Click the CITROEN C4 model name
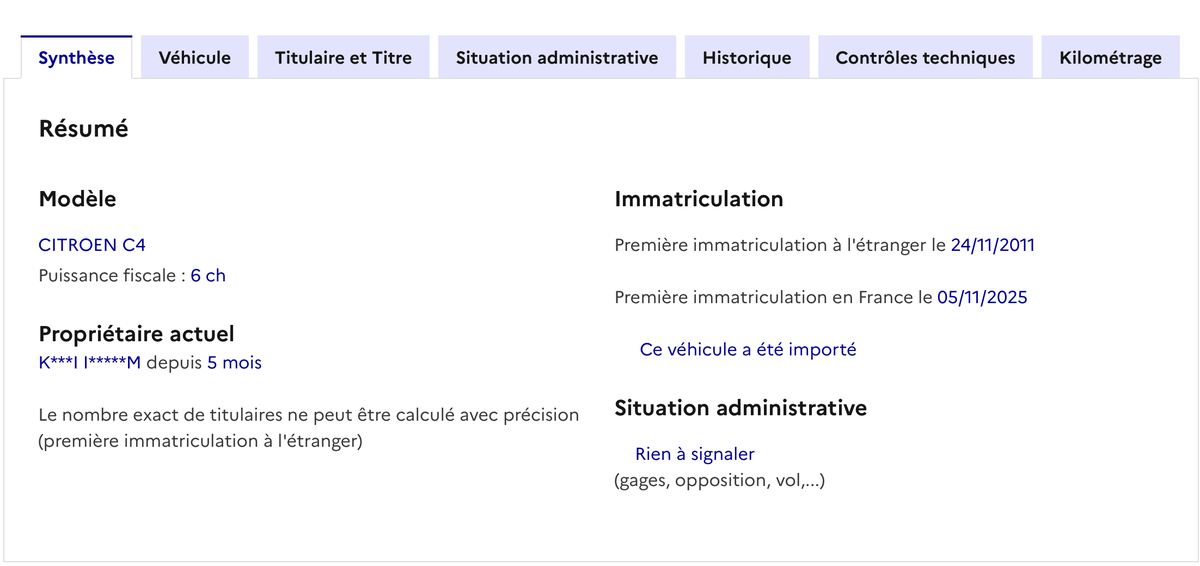The width and height of the screenshot is (1200, 566). click(x=92, y=245)
